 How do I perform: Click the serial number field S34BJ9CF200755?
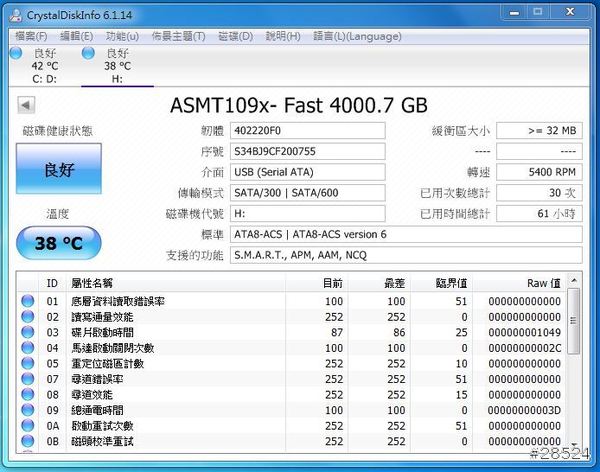coord(308,152)
